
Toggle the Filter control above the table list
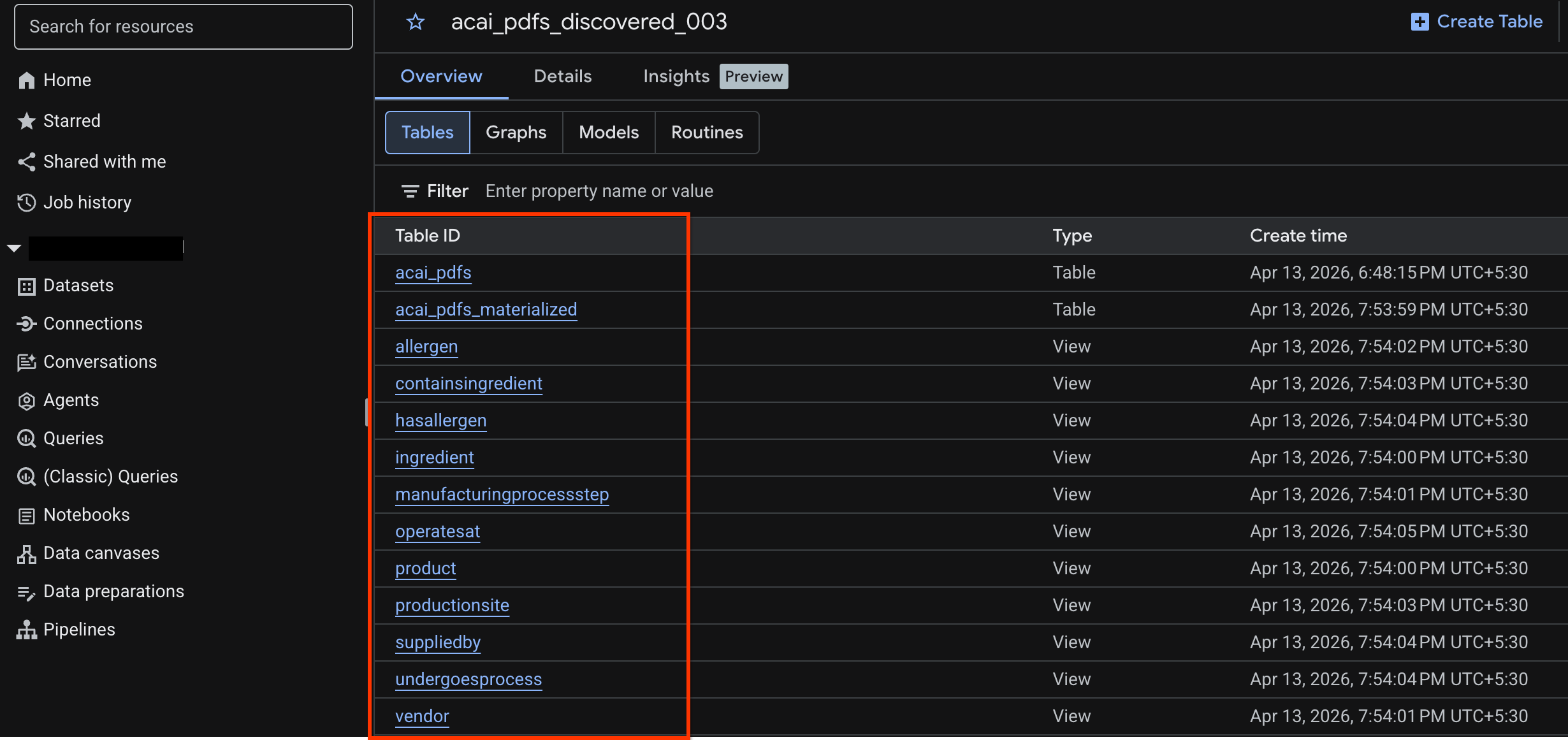click(435, 191)
